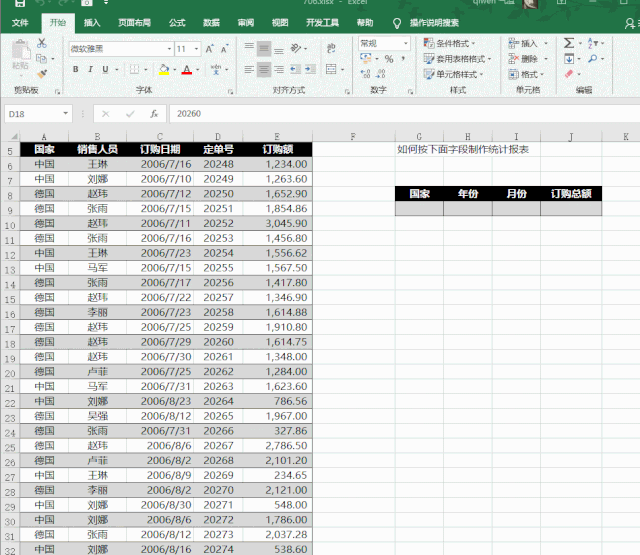Switch to the 数据 Data tab
Viewport: 640px width, 555px height.
click(211, 23)
